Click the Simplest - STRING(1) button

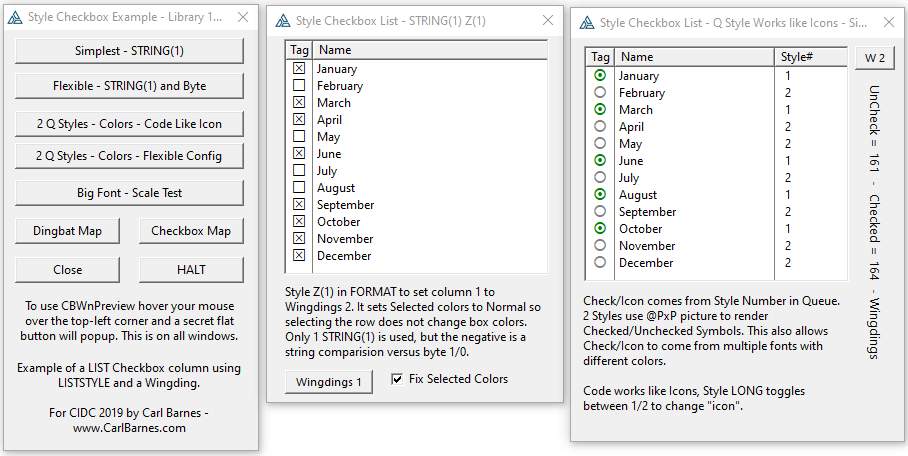[x=130, y=51]
